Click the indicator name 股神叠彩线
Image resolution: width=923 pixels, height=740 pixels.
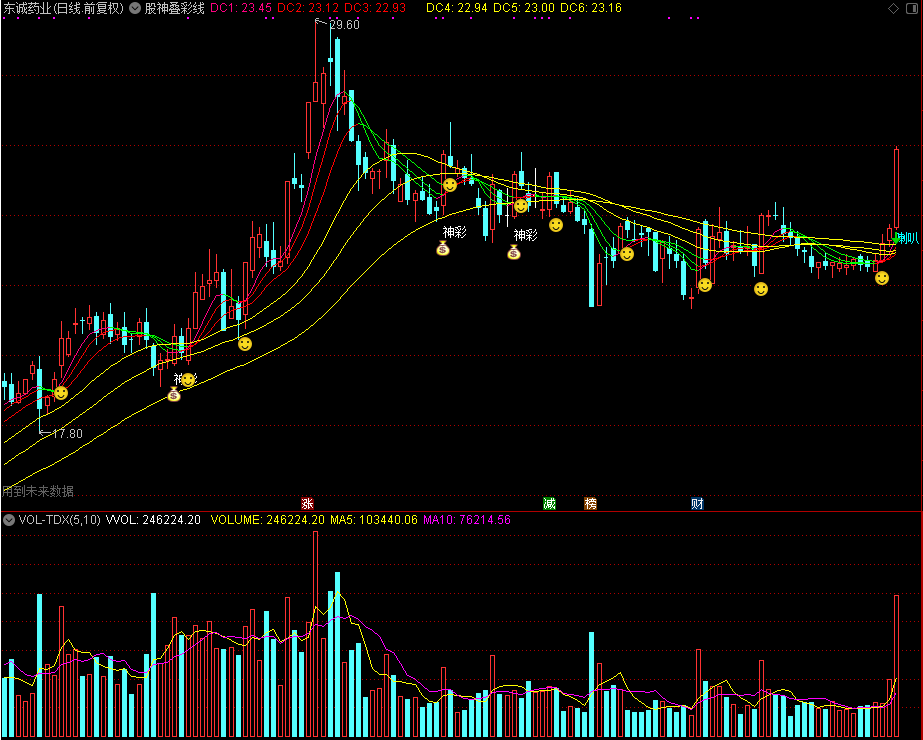(174, 8)
